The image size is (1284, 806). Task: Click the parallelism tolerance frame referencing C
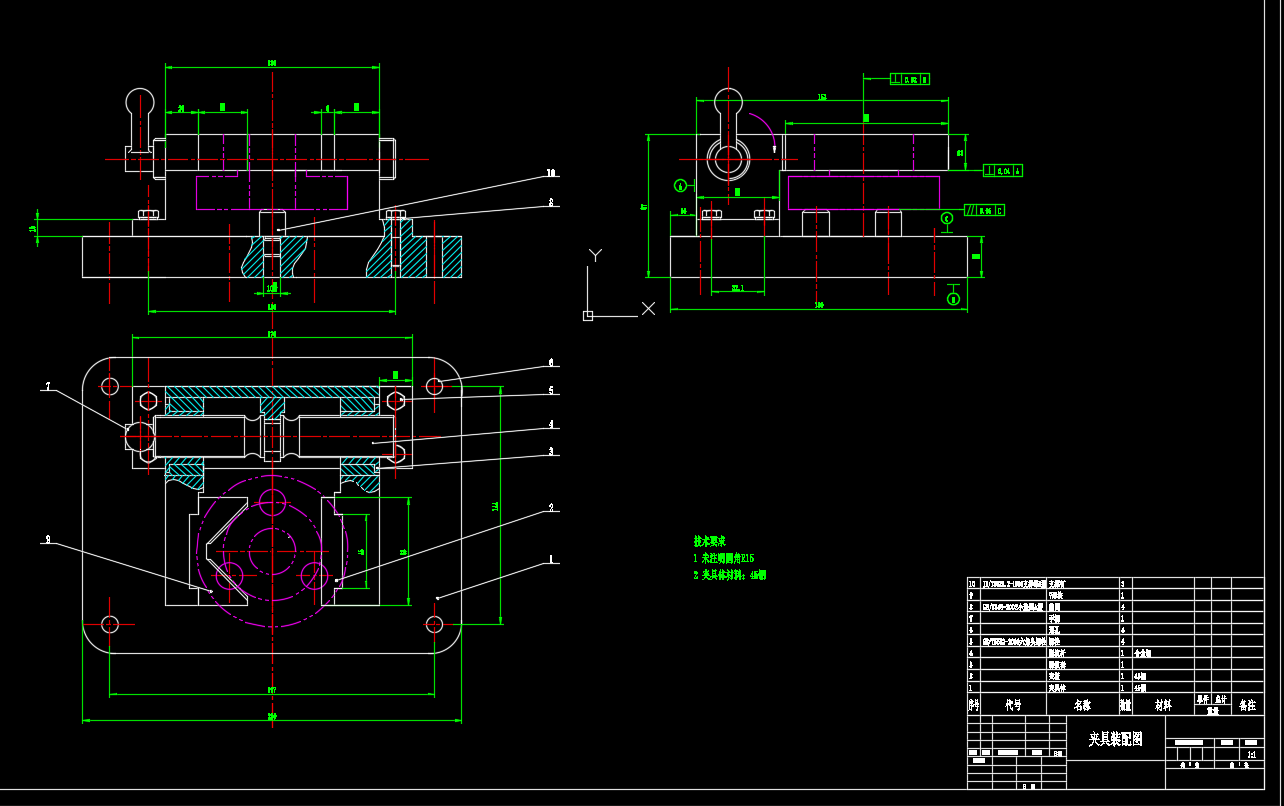(x=984, y=210)
